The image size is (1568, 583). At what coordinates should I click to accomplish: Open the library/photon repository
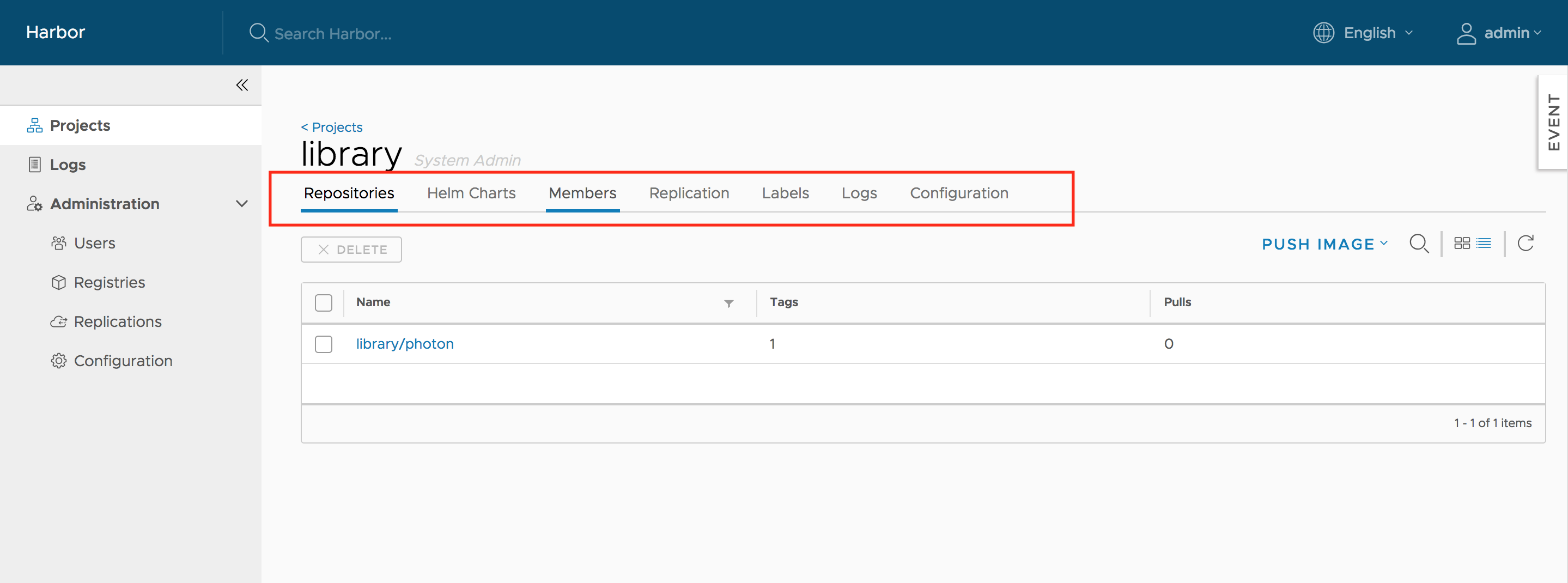click(405, 343)
